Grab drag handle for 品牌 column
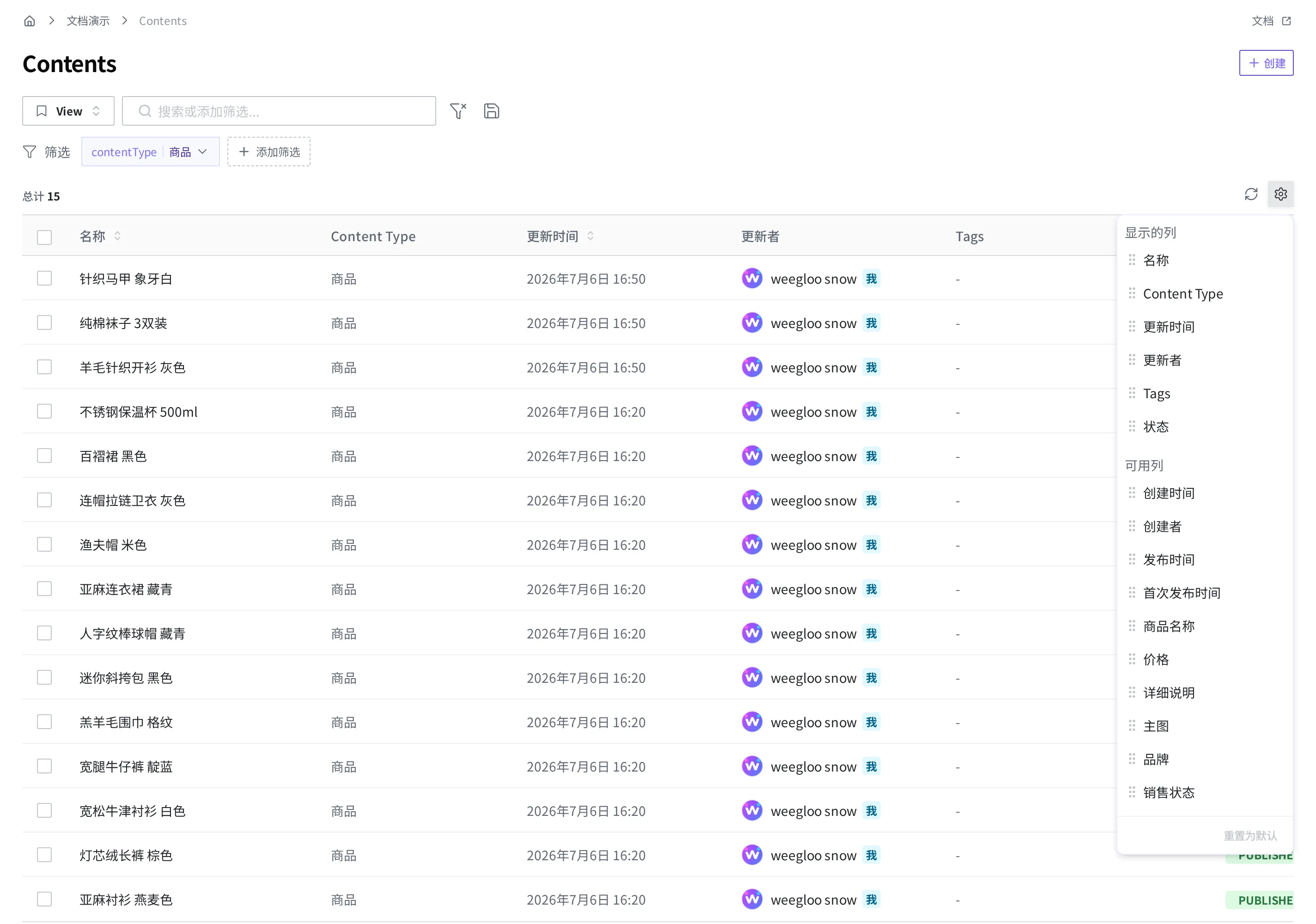1316x924 pixels. click(1132, 759)
